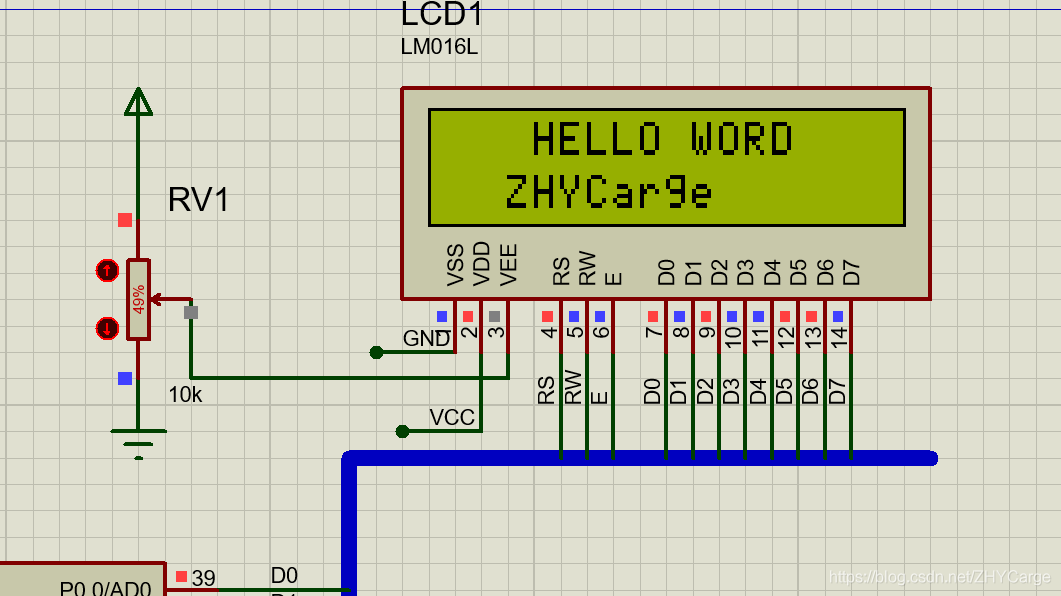Click the blue state square below RV1
Screen dimensions: 1061x596
tap(125, 378)
